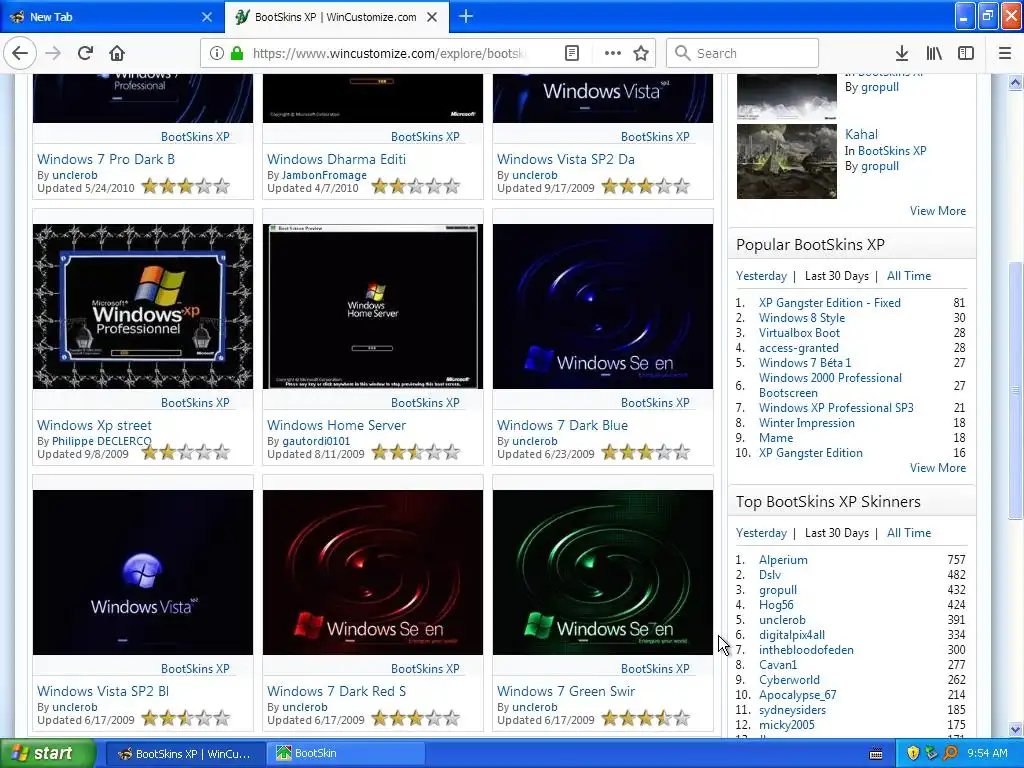Viewport: 1024px width, 768px height.
Task: Switch to BootSkin taskbar window
Action: (x=346, y=753)
